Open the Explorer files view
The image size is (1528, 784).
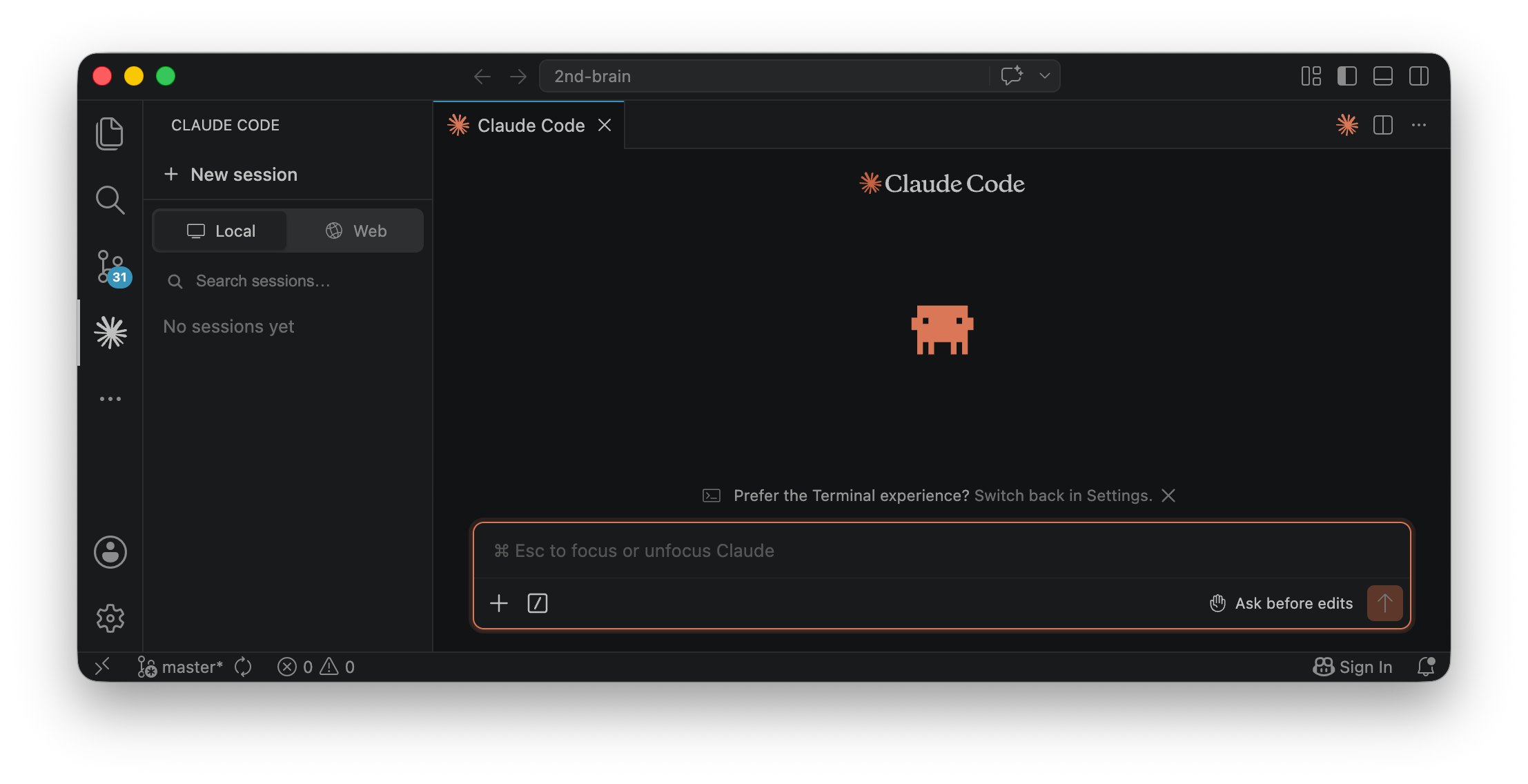pos(110,133)
